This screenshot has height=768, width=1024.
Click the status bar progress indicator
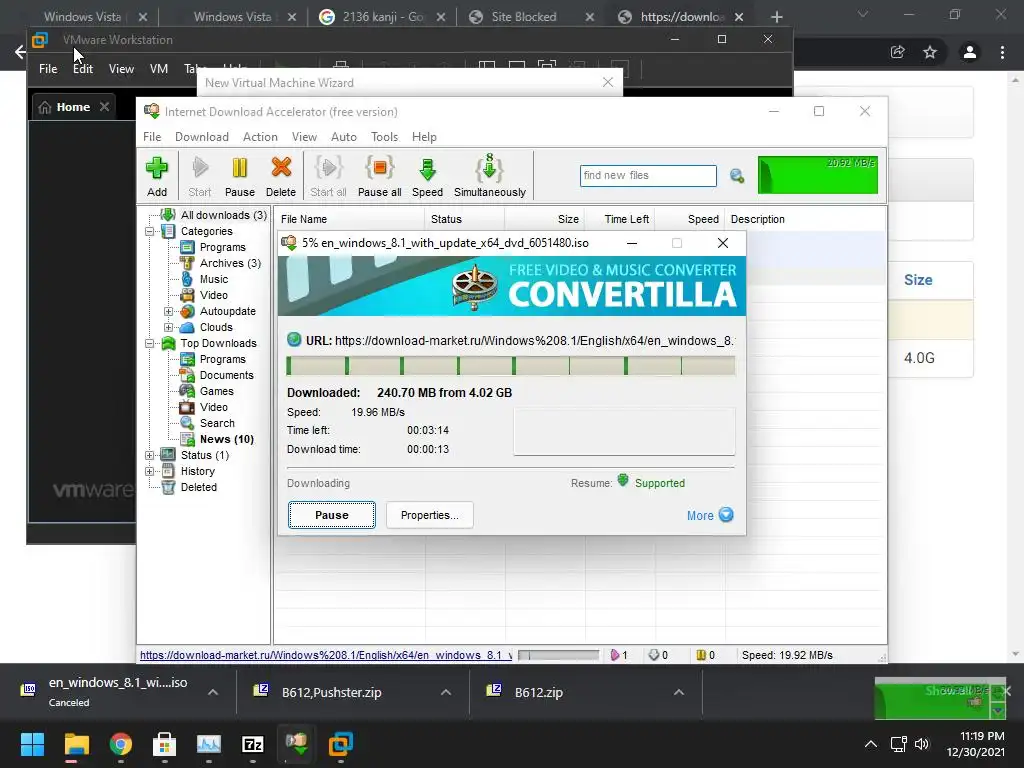click(x=558, y=655)
